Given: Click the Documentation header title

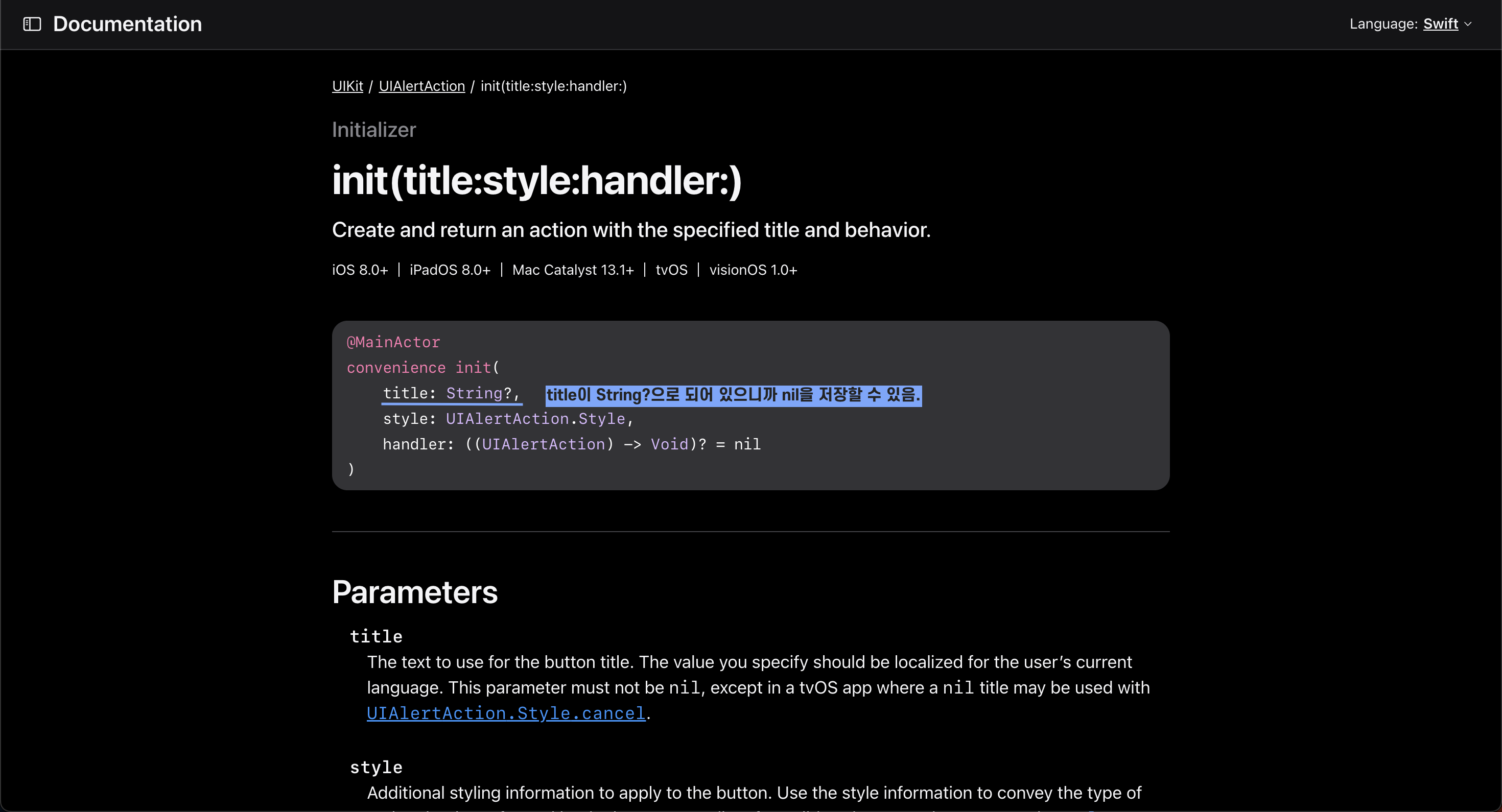Looking at the screenshot, I should [127, 24].
